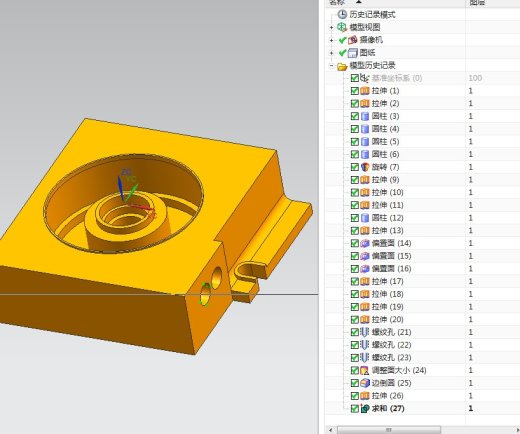Select the 基准坐标系 (0) row label

[x=397, y=78]
